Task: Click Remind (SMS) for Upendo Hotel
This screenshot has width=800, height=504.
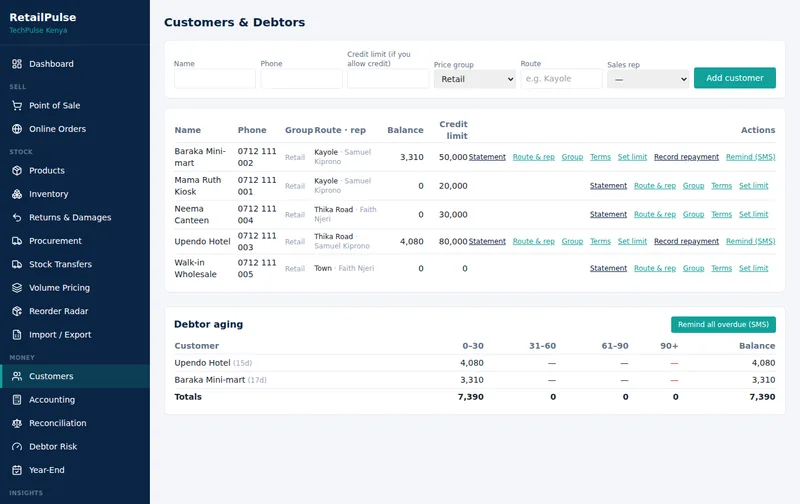Action: point(751,241)
